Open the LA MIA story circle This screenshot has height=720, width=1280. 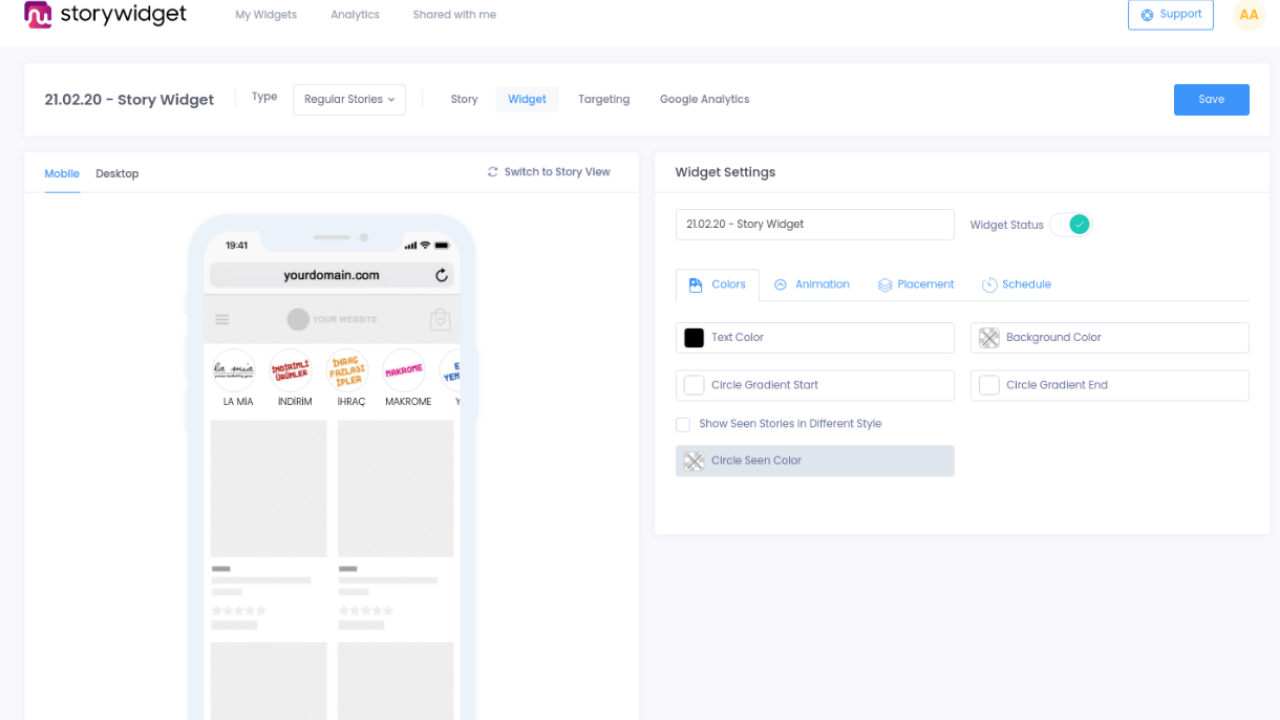pos(234,370)
